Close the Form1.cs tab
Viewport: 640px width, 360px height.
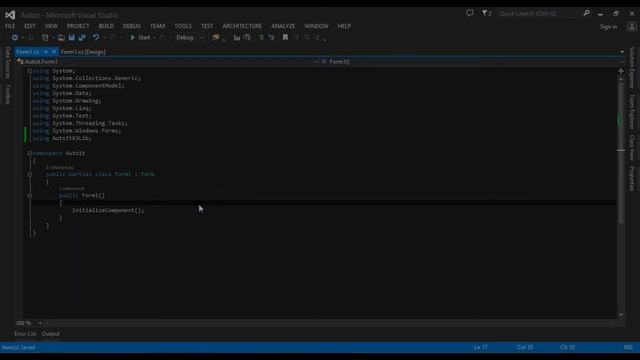click(54, 52)
